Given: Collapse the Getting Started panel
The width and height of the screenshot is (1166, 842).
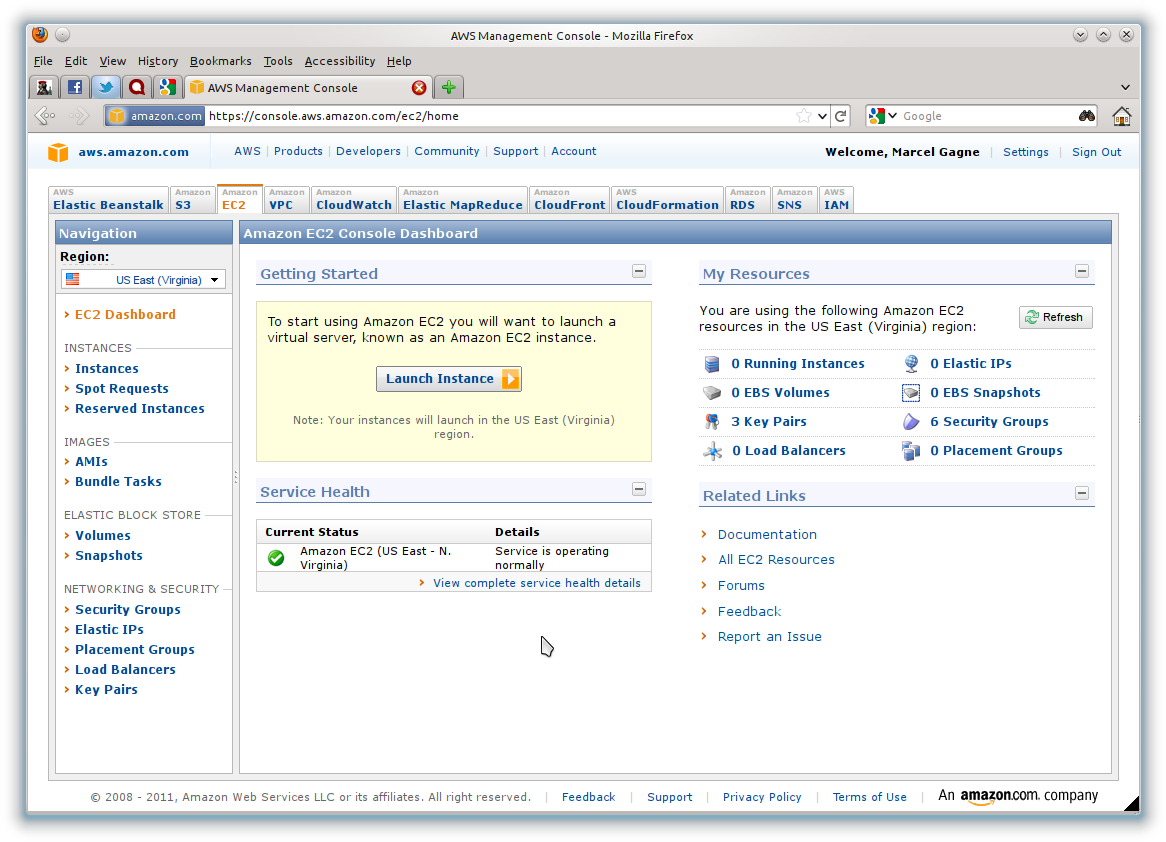Looking at the screenshot, I should (639, 271).
